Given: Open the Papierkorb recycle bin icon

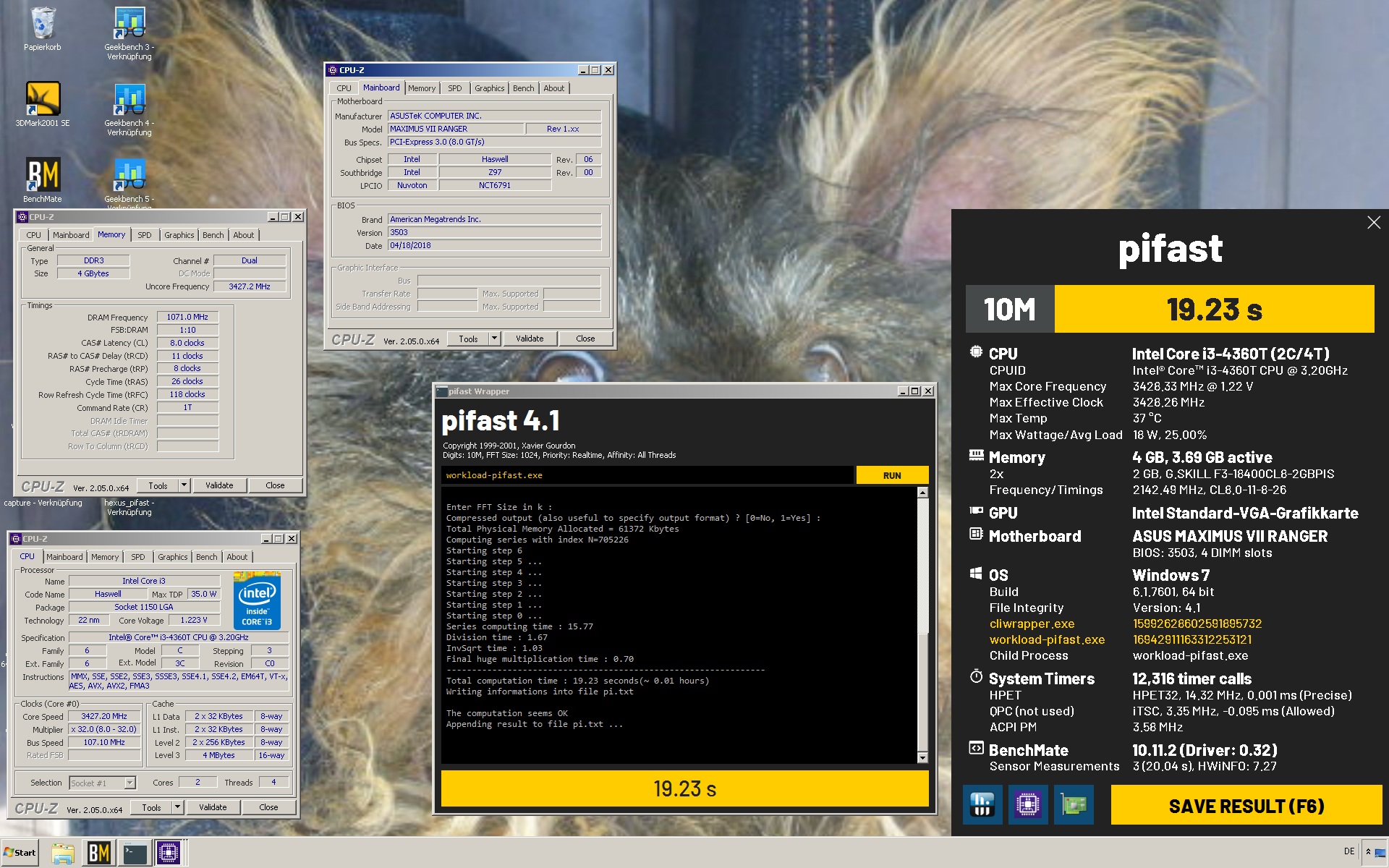Looking at the screenshot, I should (x=43, y=30).
